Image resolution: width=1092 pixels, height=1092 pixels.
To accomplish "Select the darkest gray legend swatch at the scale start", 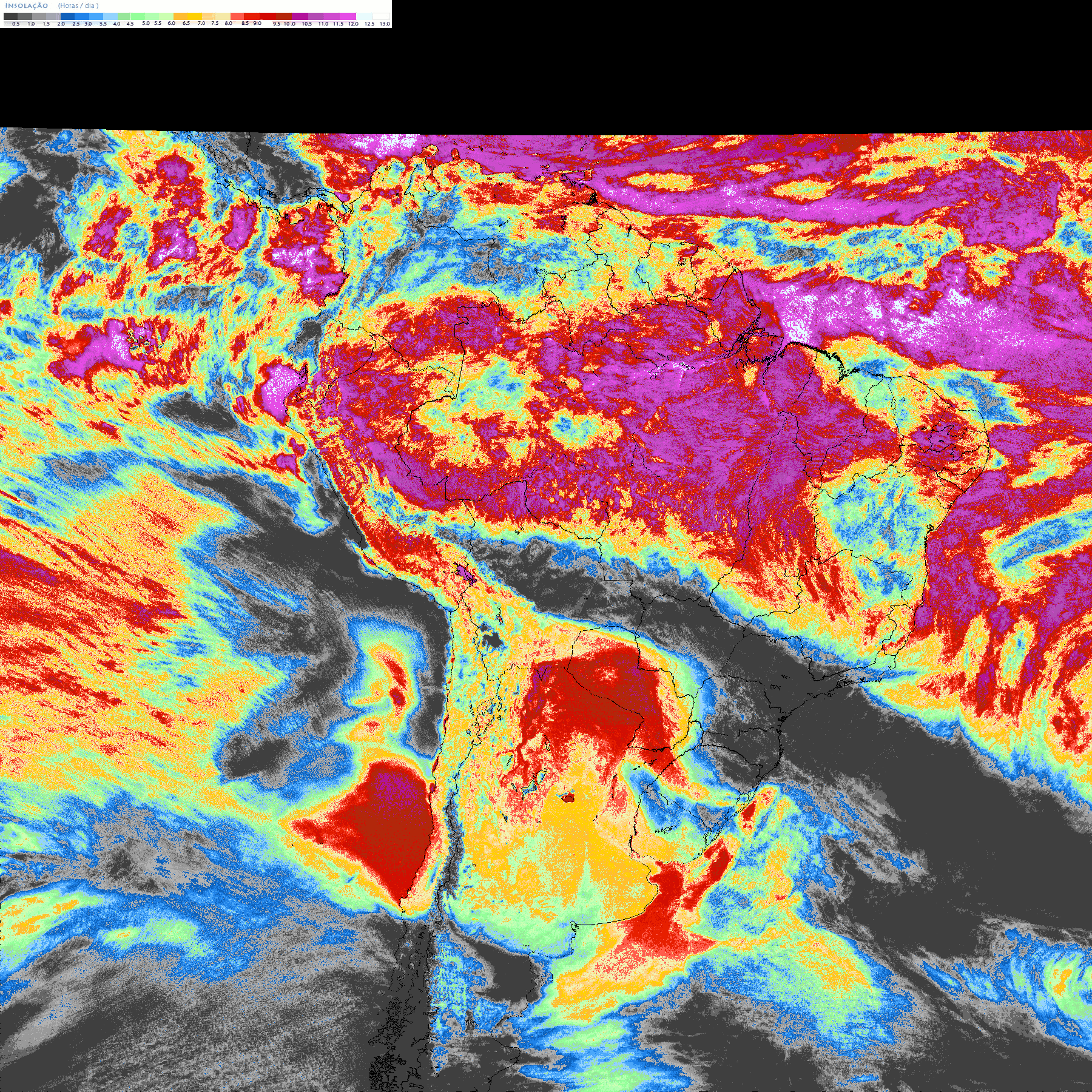I will [x=10, y=16].
